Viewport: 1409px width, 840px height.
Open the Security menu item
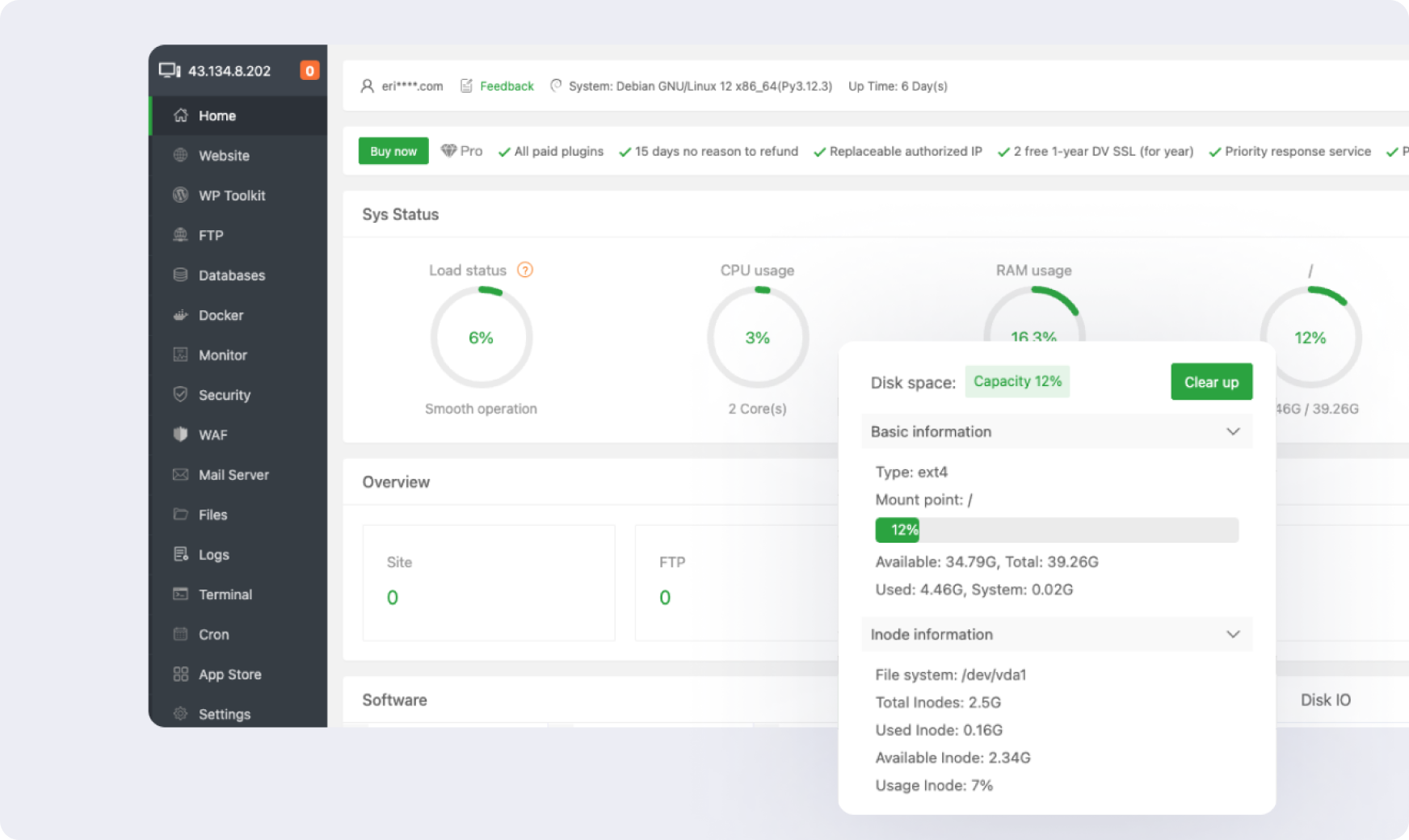click(x=224, y=395)
